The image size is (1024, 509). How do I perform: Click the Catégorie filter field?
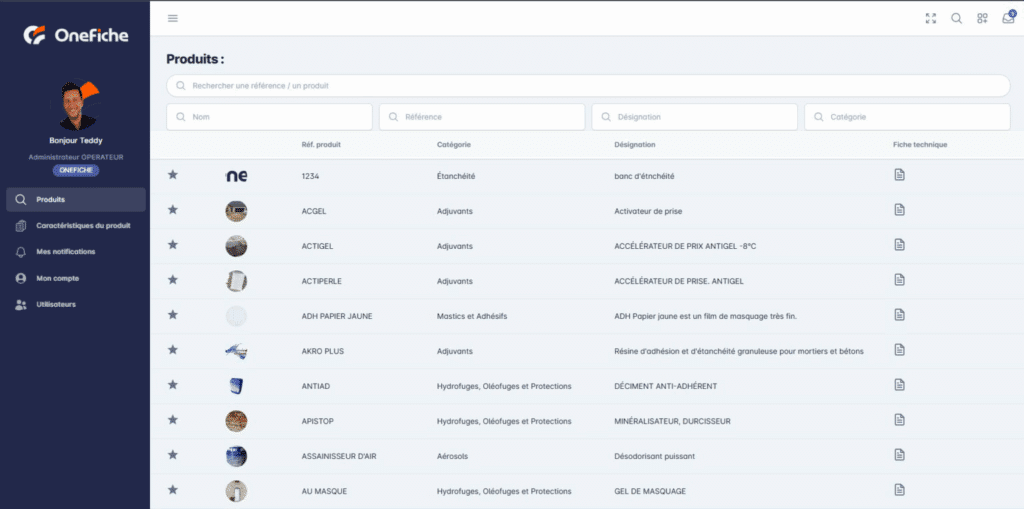pos(907,117)
